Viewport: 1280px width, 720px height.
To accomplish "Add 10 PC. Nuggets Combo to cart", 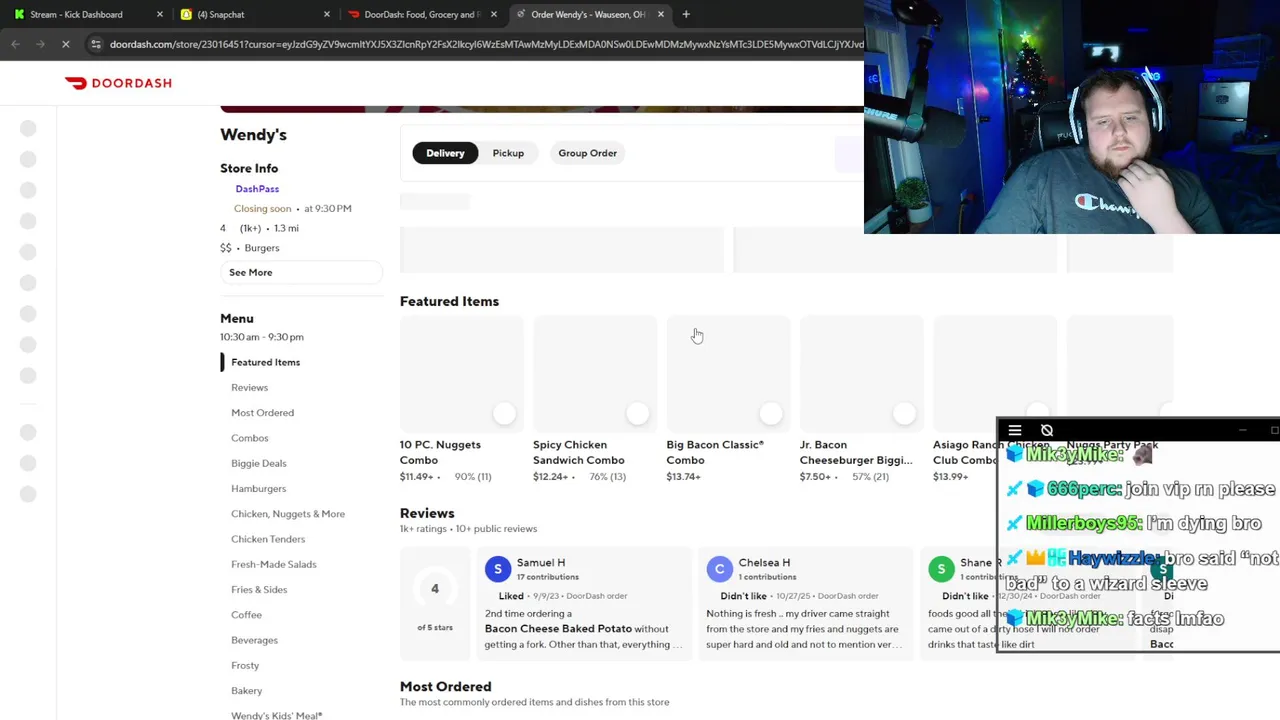I will 504,413.
